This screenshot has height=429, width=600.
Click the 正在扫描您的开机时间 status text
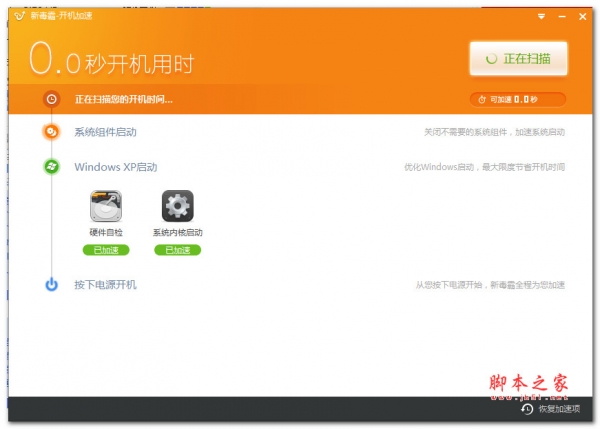(x=124, y=100)
